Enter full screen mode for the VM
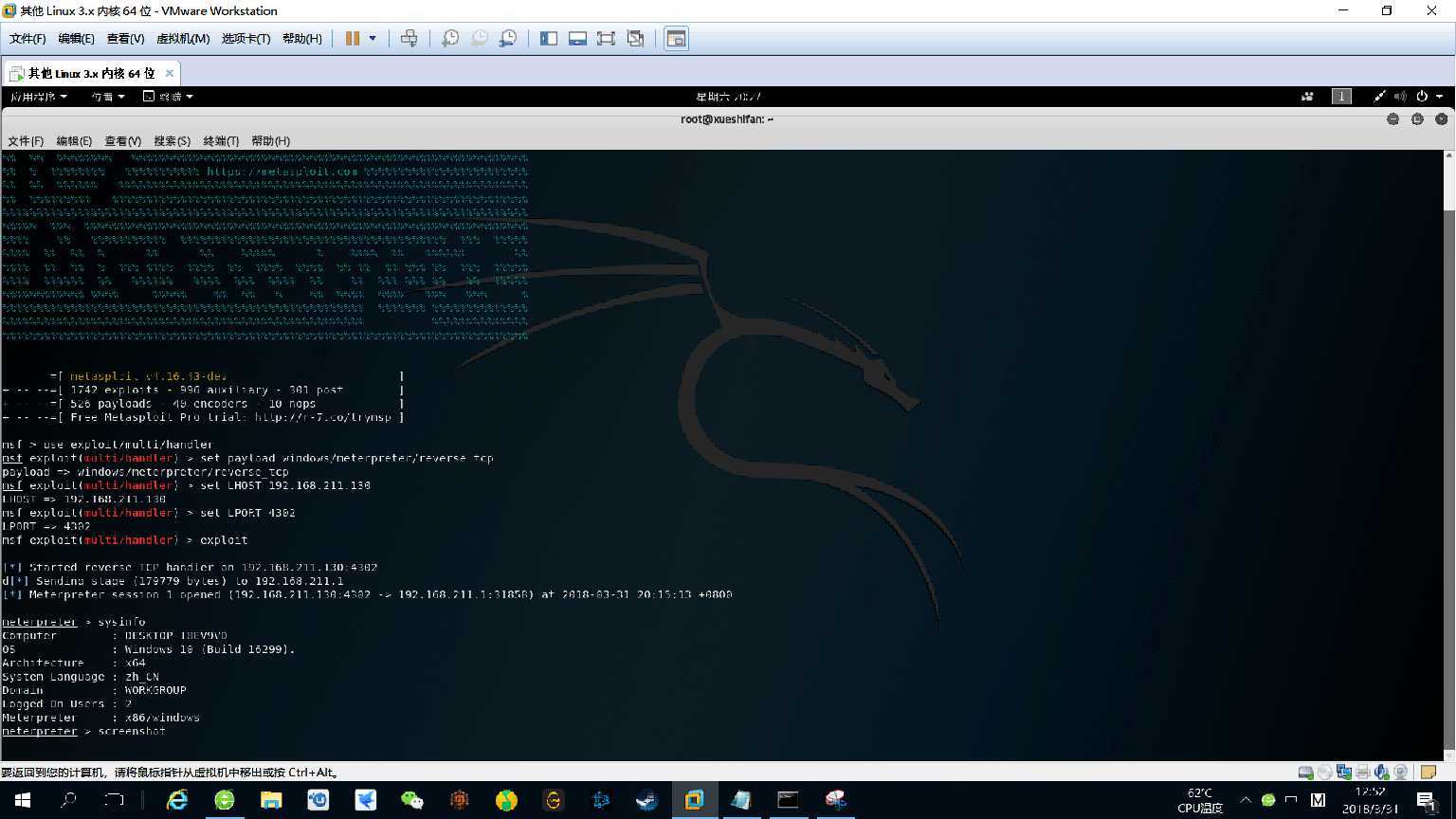Image resolution: width=1456 pixels, height=819 pixels. coord(607,38)
